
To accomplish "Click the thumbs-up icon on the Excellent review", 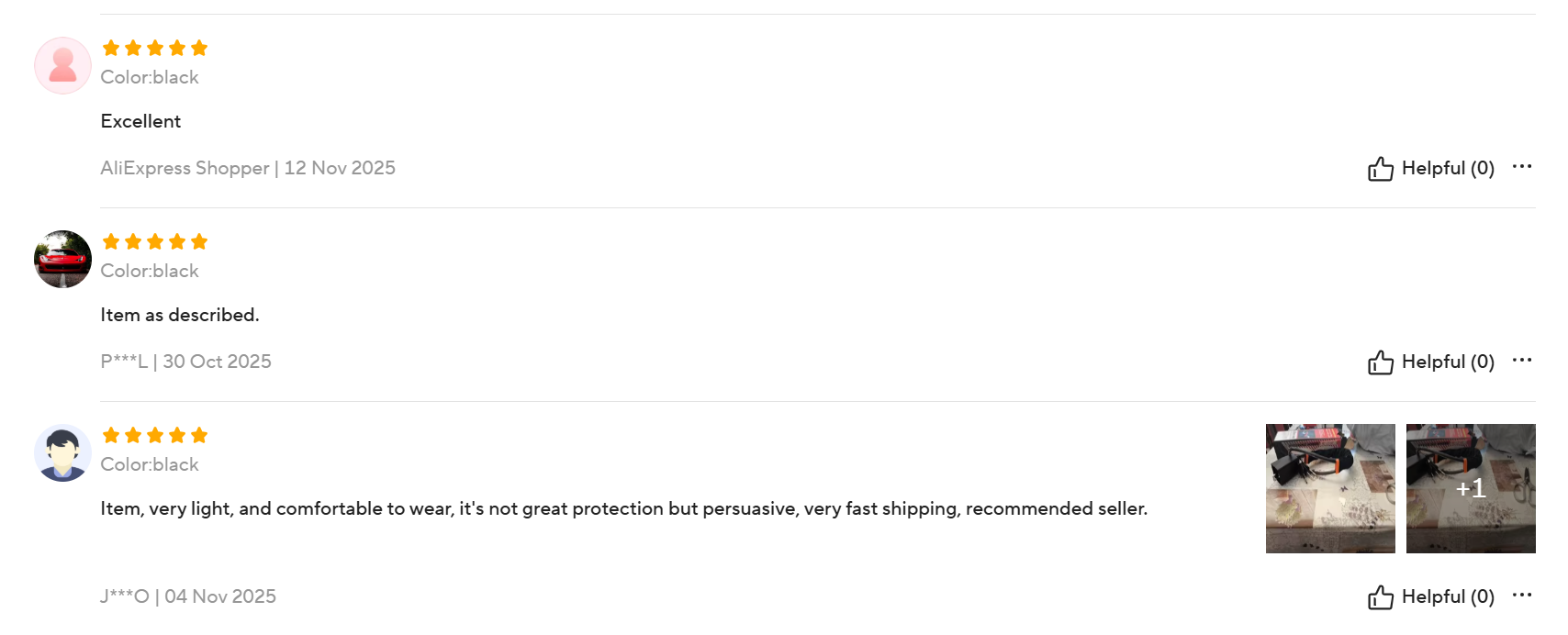I will 1380,169.
